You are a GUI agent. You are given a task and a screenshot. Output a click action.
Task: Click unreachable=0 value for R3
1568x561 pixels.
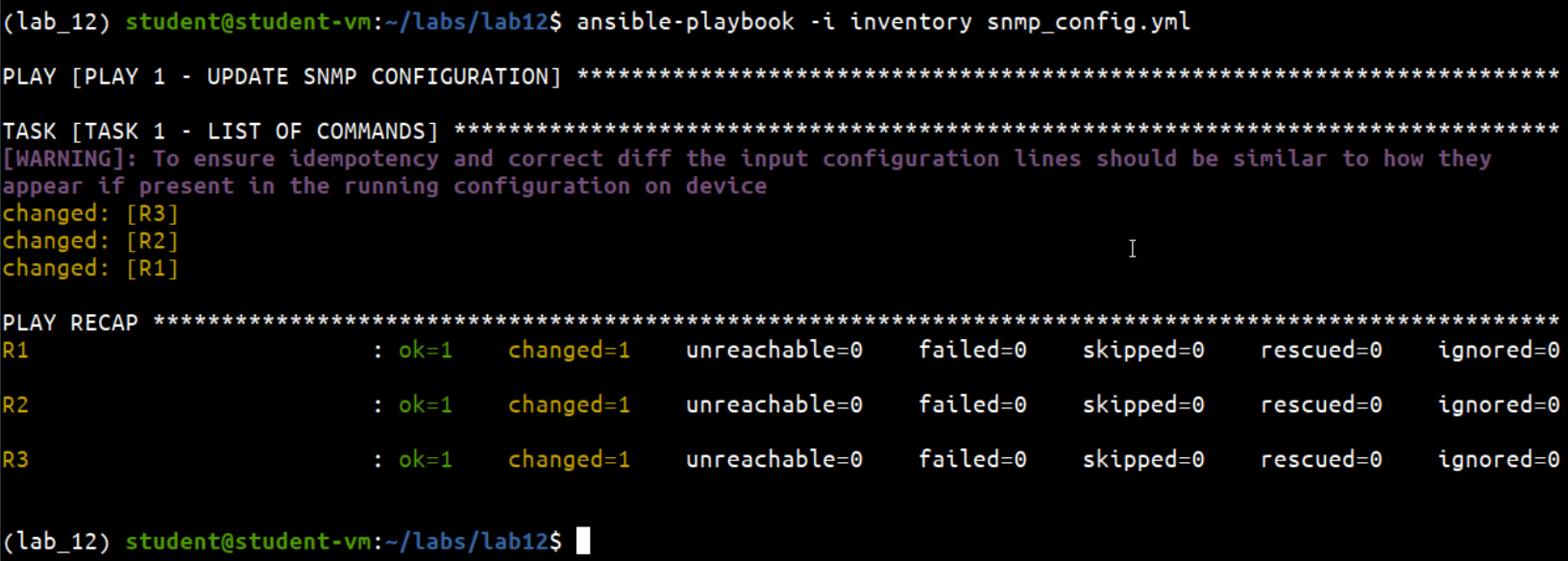pyautogui.click(x=774, y=460)
